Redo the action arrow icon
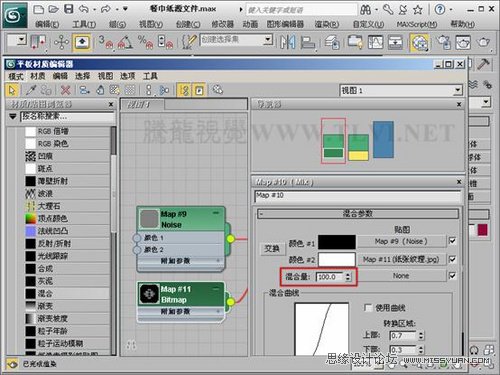The image size is (500, 375). (105, 9)
